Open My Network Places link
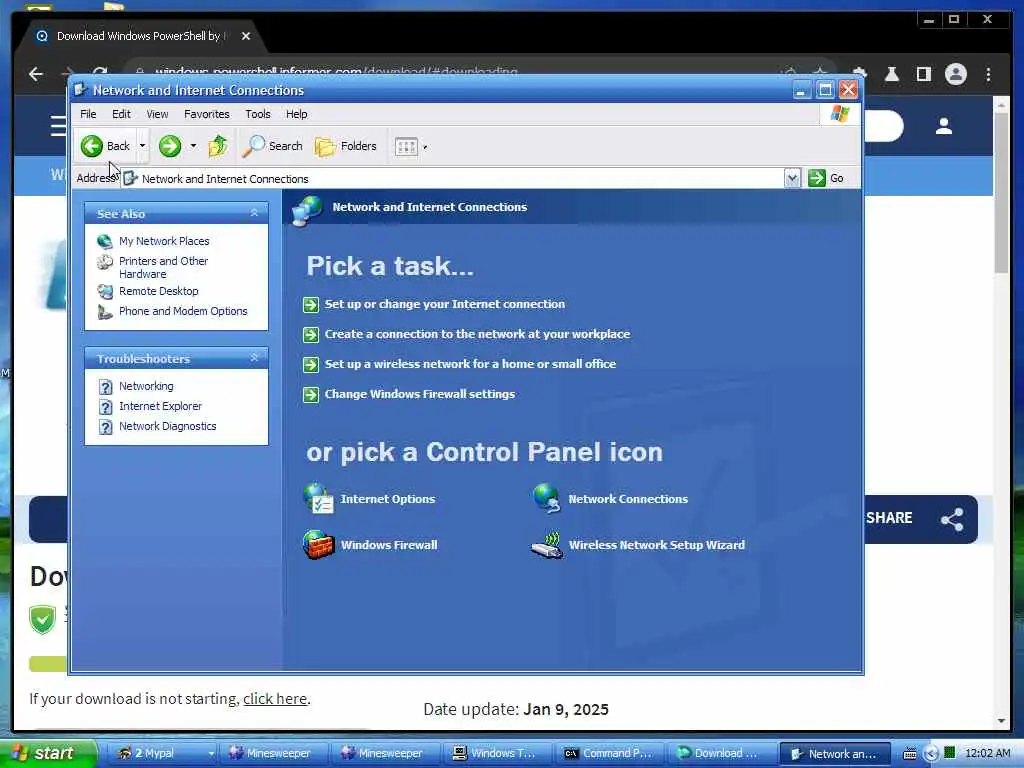1024x768 pixels. pos(164,241)
